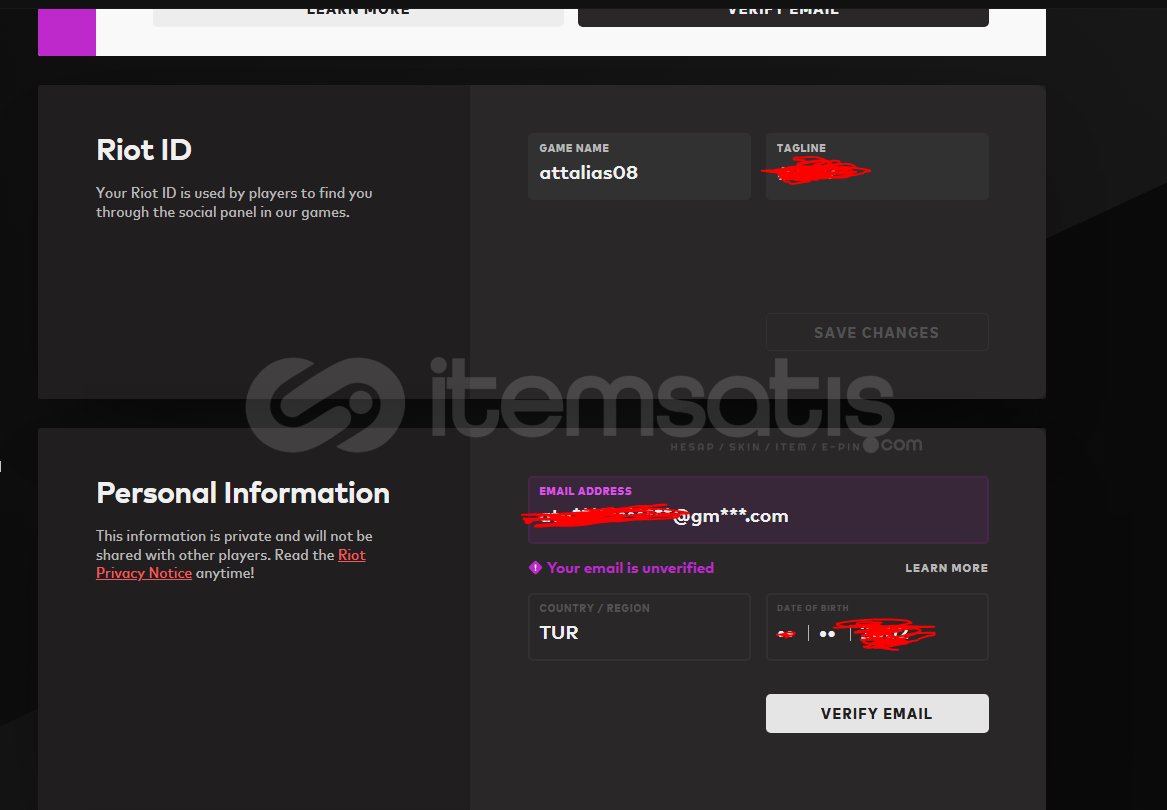This screenshot has height=810, width=1167.
Task: Open Learn More beside unverified email notice
Action: pos(946,568)
